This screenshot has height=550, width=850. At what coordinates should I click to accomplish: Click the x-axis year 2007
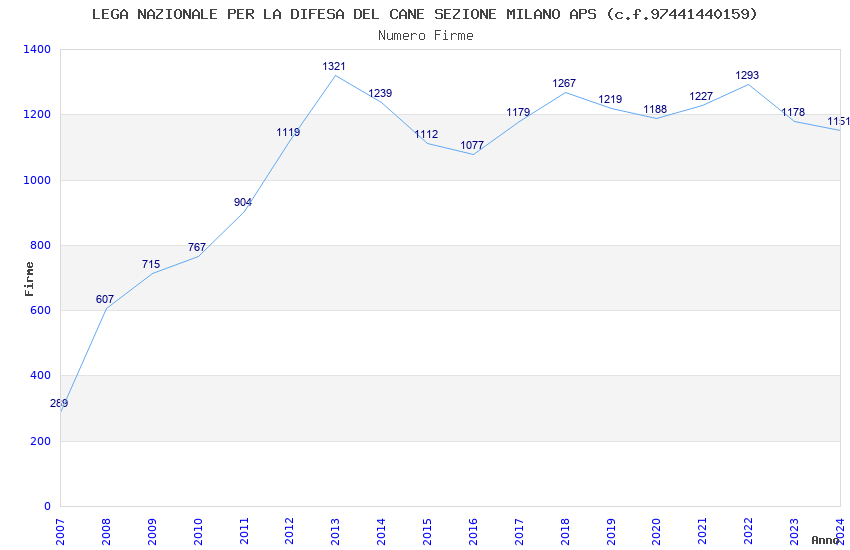[x=60, y=531]
